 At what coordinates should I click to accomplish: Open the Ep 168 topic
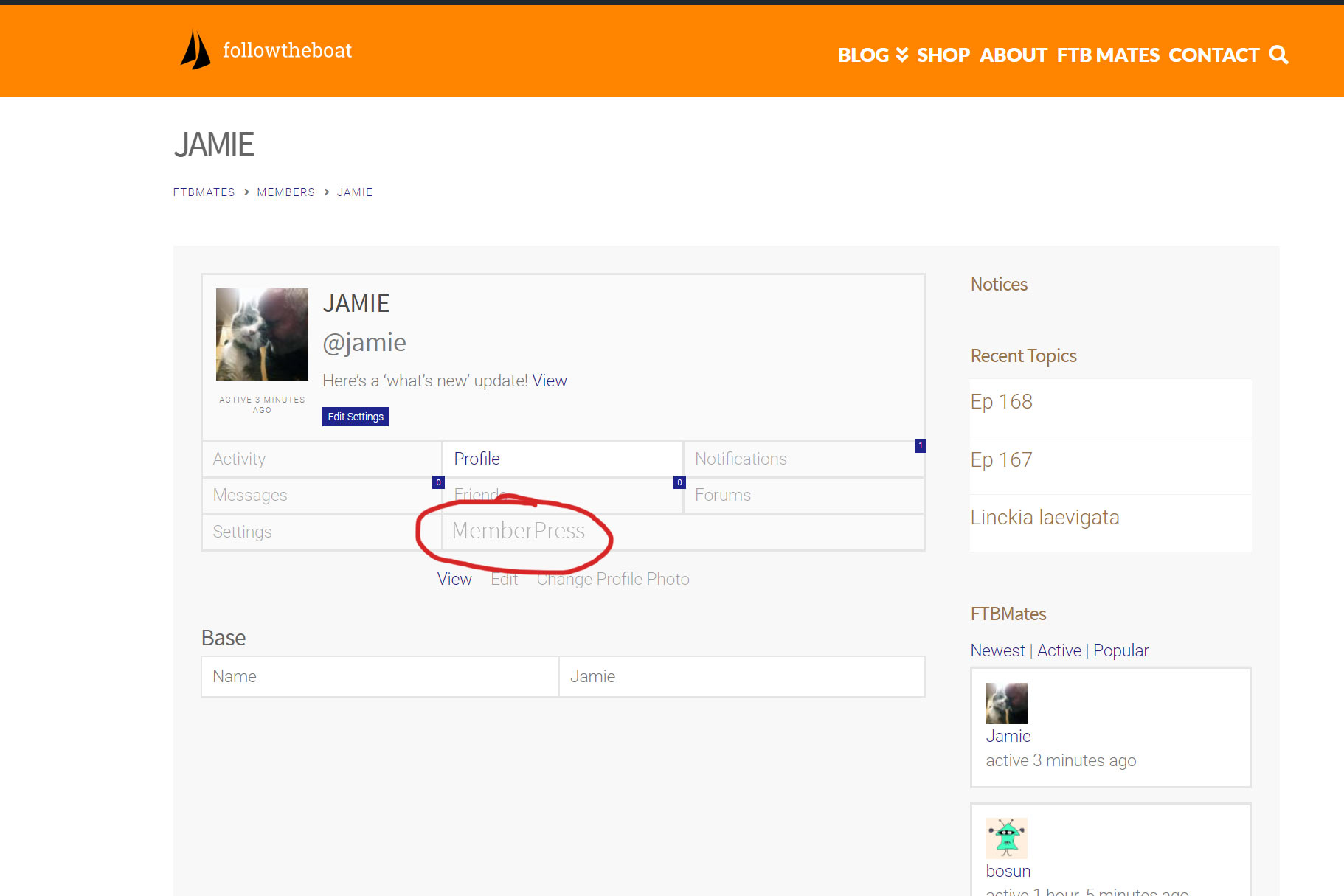(1002, 402)
